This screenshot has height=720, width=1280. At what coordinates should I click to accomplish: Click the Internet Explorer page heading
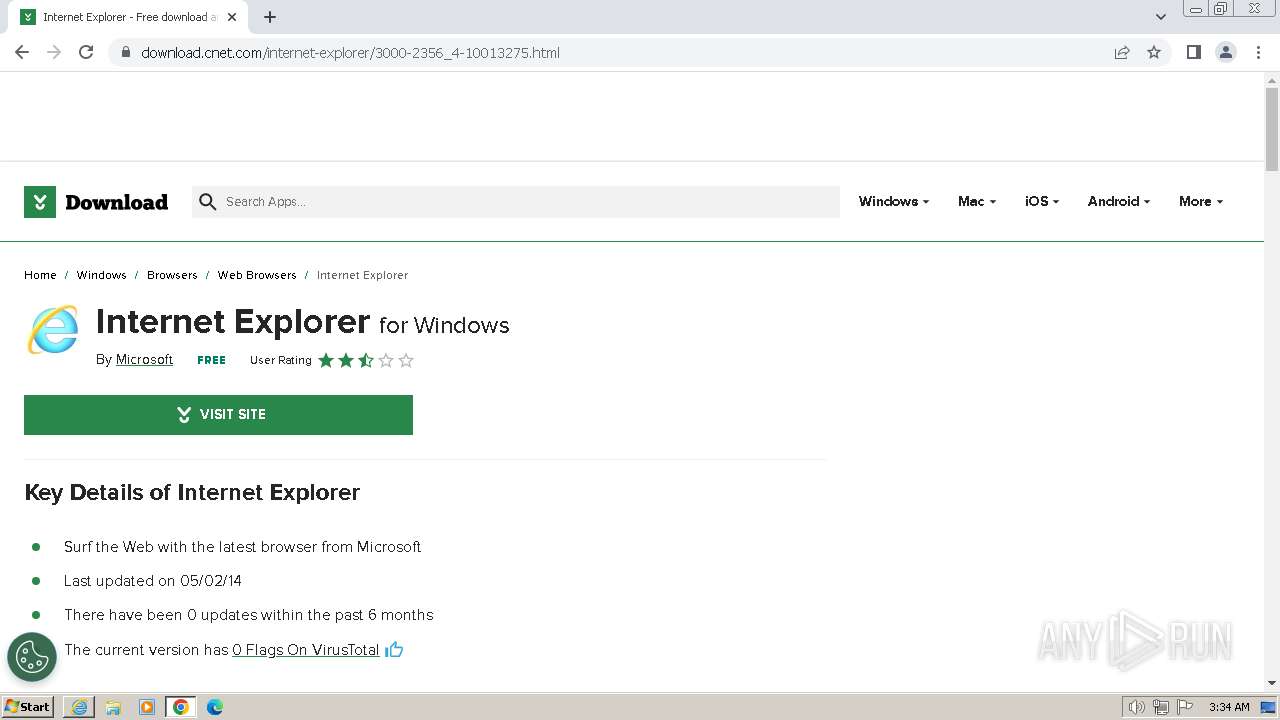233,322
